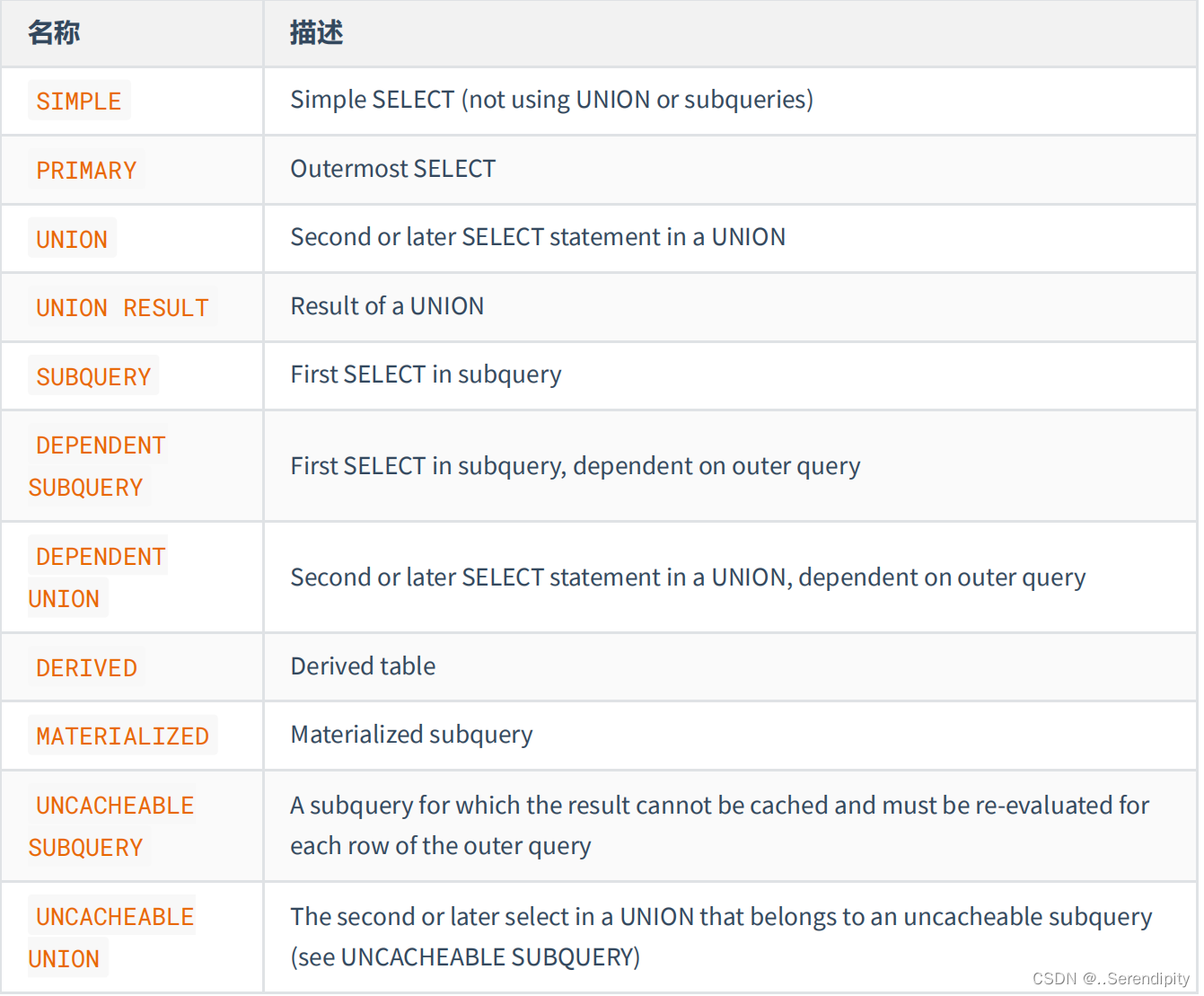Select the UNION RESULT label
This screenshot has width=1204, height=996.
click(122, 307)
